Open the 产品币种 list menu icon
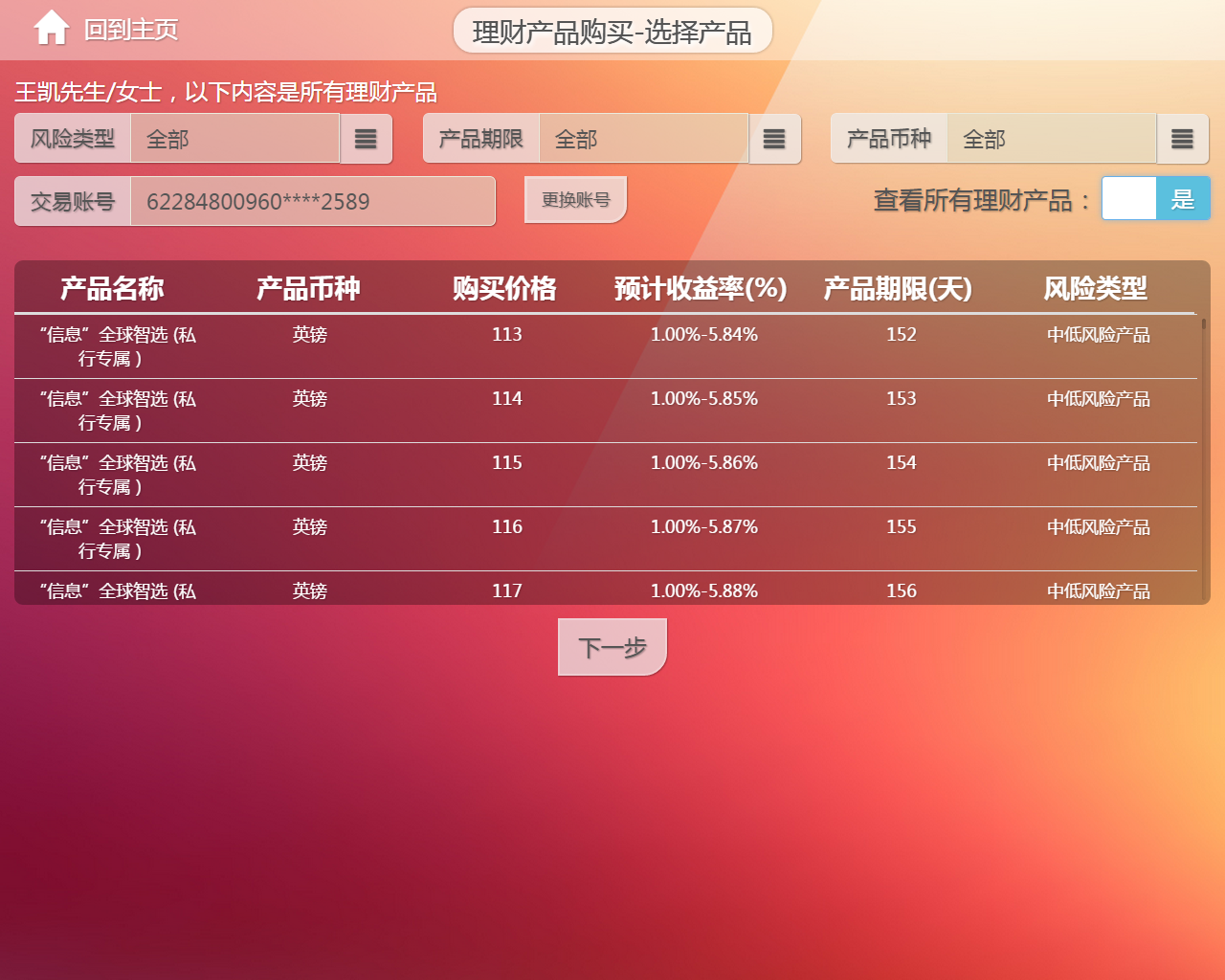The width and height of the screenshot is (1225, 980). (1182, 140)
